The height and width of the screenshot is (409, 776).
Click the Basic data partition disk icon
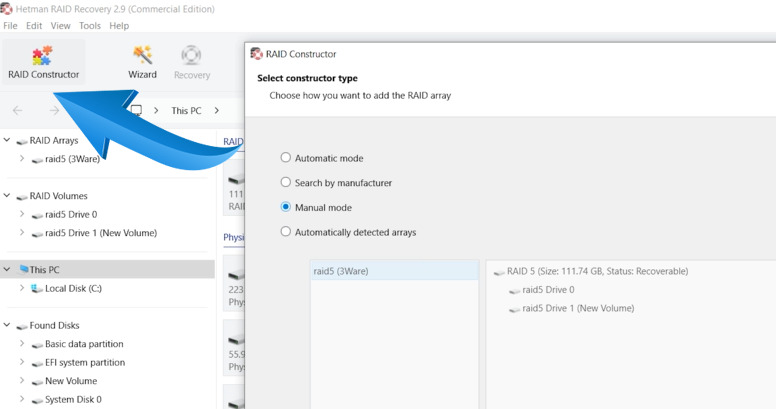click(x=37, y=344)
